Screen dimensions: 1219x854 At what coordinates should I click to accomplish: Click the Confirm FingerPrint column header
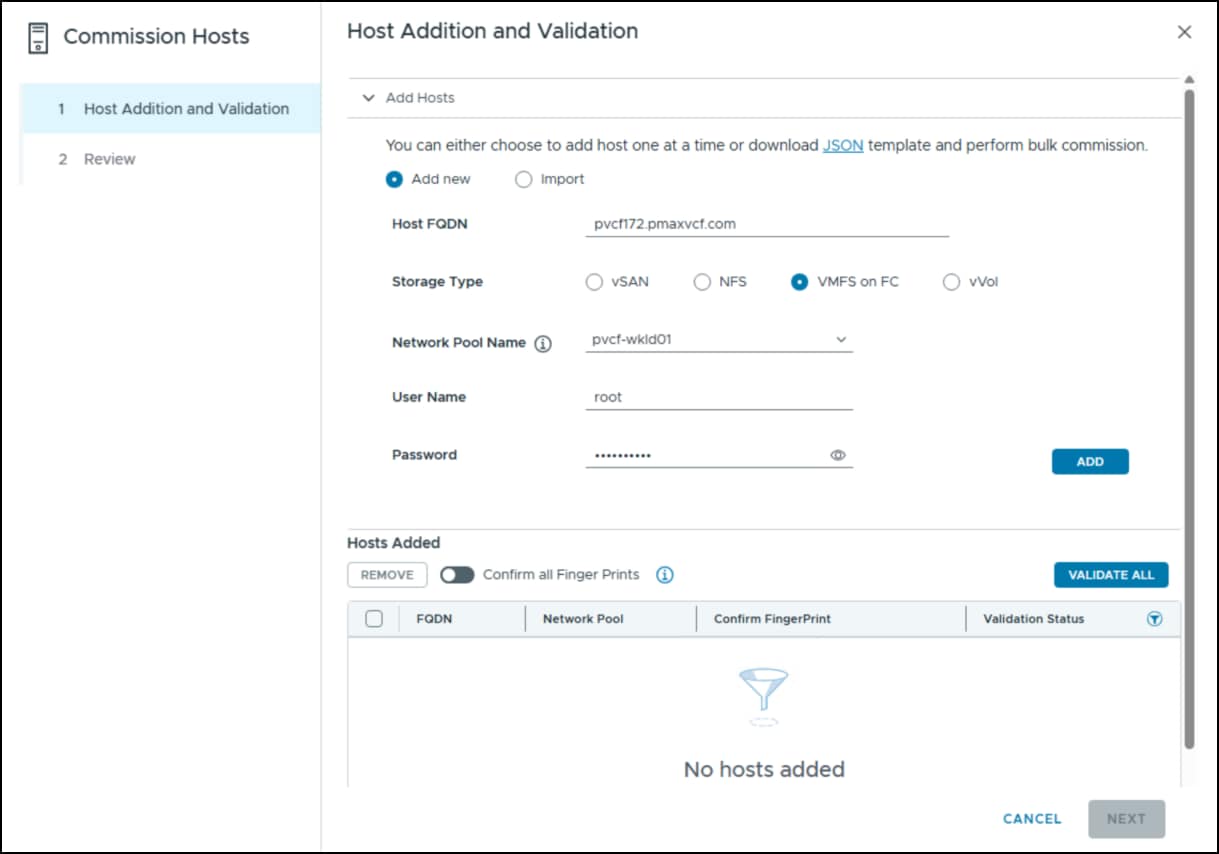point(772,619)
